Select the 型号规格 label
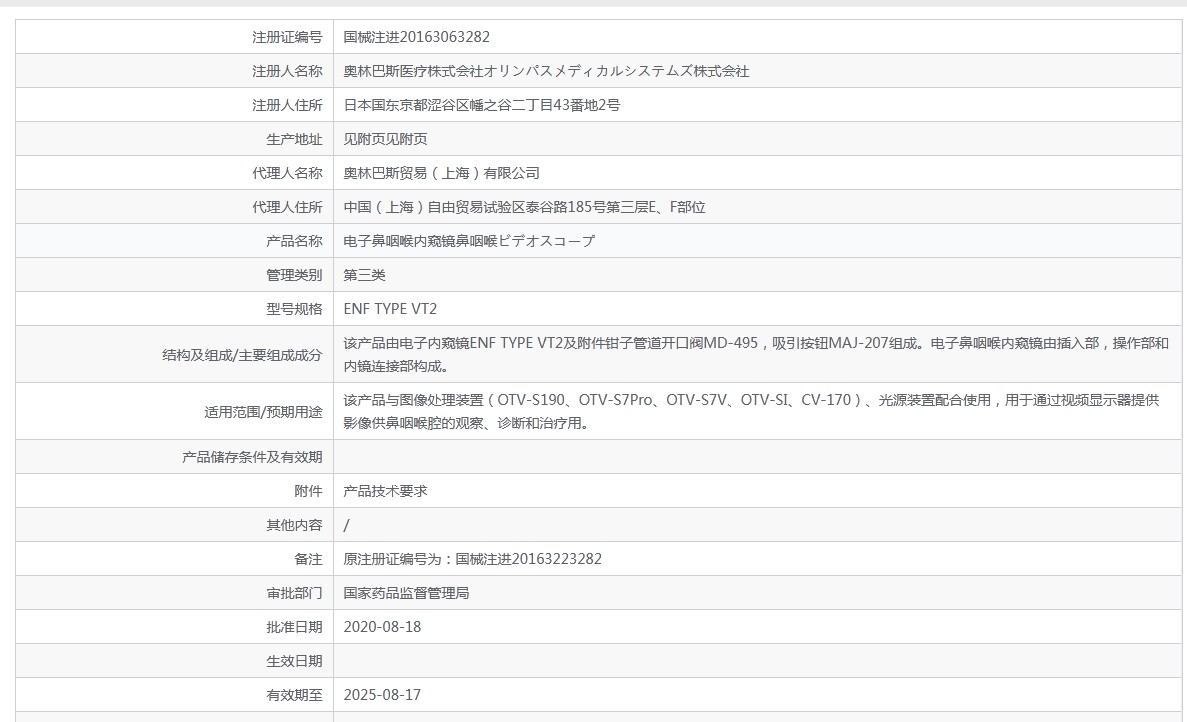This screenshot has height=722, width=1187. (x=294, y=310)
